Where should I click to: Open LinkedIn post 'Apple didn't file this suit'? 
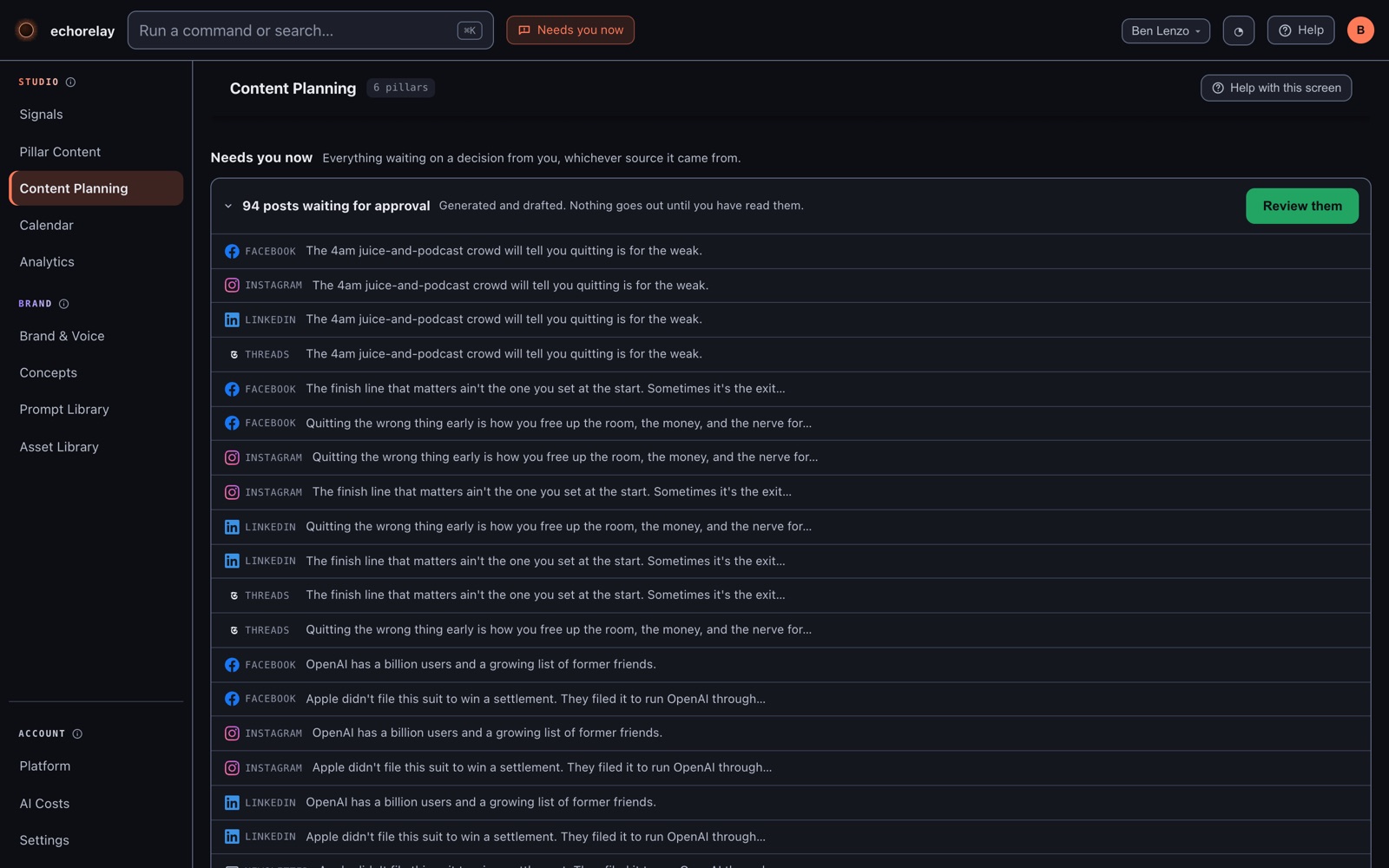point(791,837)
